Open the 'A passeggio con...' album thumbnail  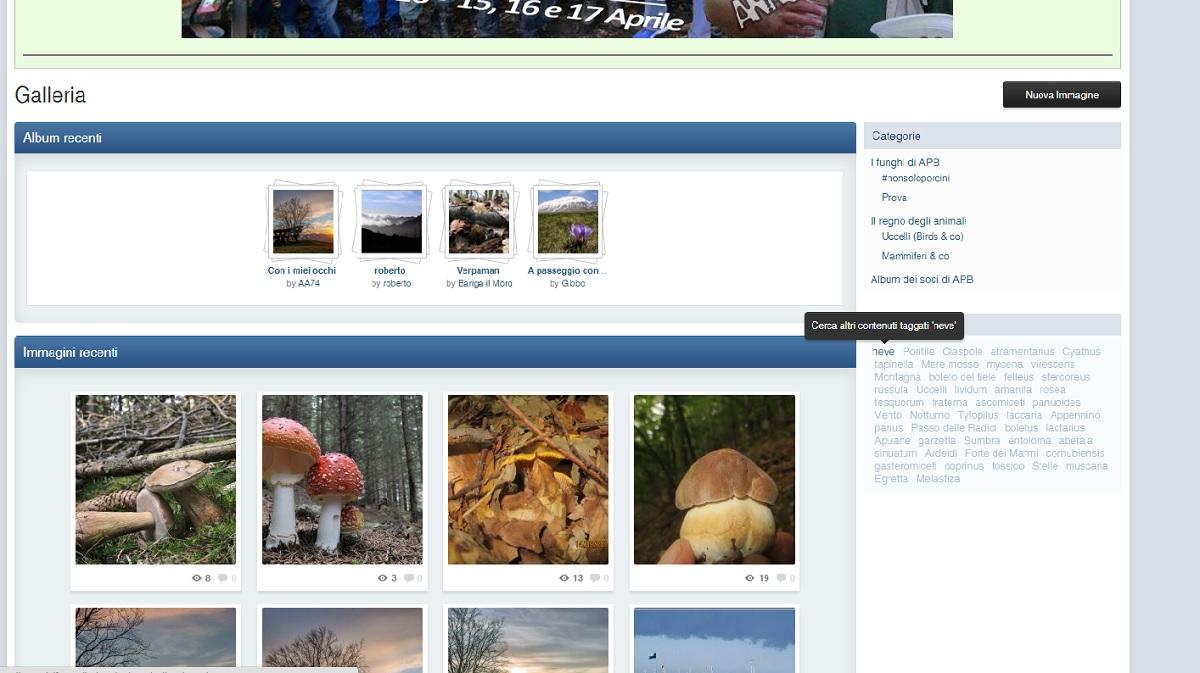(568, 221)
